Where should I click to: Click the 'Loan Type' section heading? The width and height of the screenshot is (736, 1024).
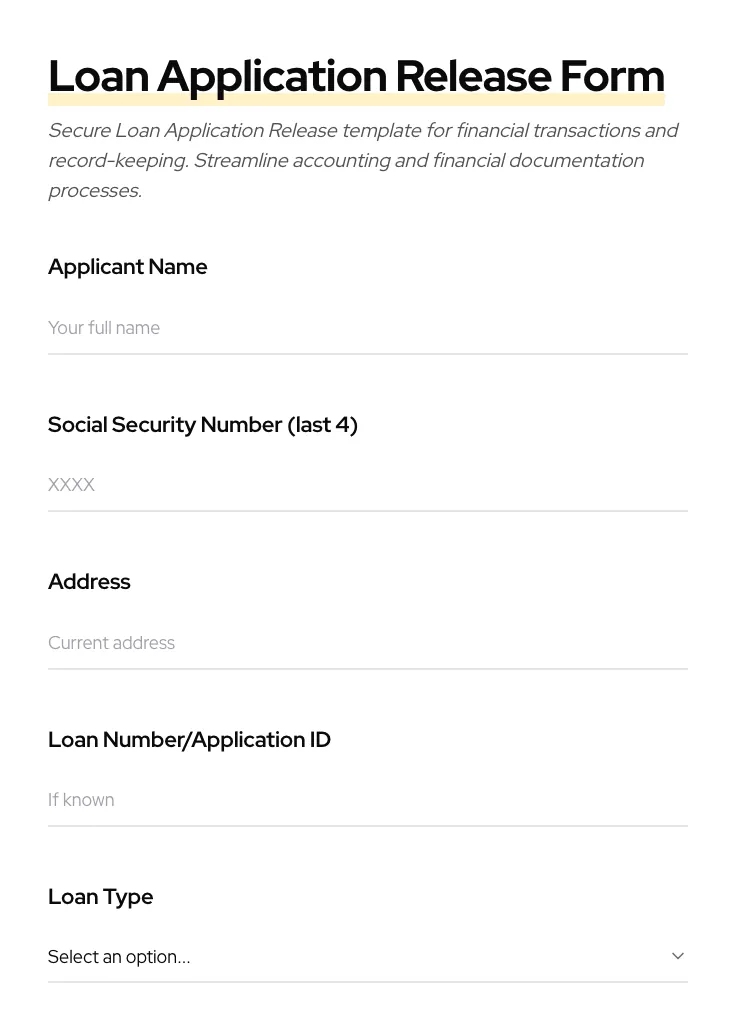[100, 897]
